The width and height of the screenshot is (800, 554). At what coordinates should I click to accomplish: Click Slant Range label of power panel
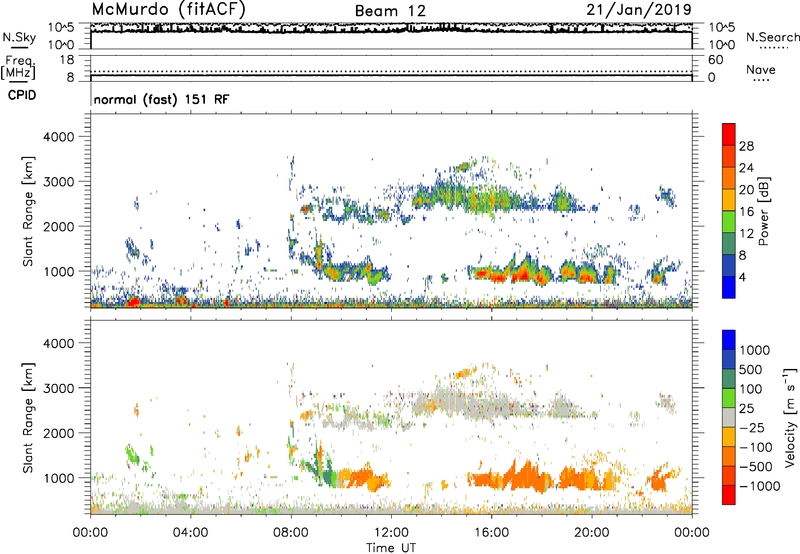click(28, 211)
